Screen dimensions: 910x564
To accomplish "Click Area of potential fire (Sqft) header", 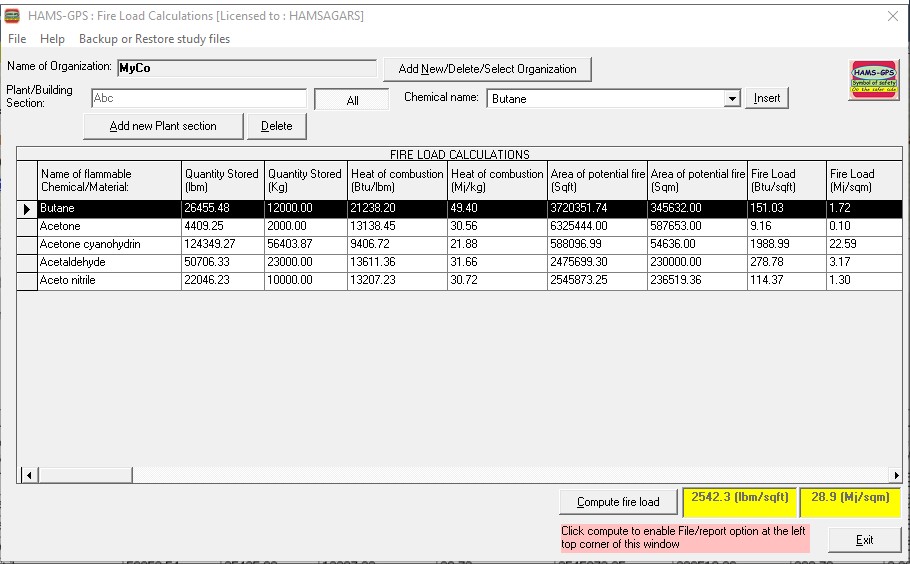I will coord(597,180).
